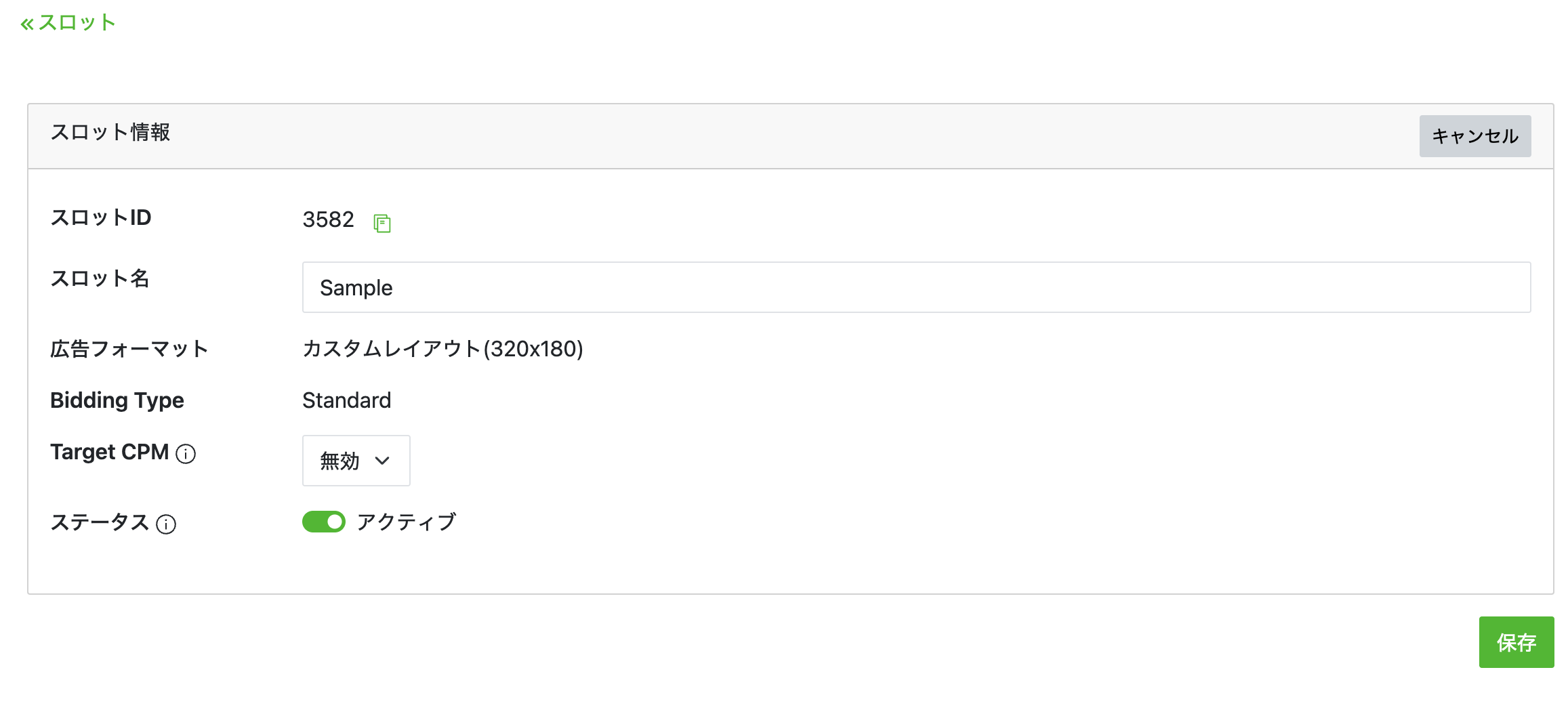Click the Standard bidding type value
The image size is (1568, 714).
pyautogui.click(x=347, y=400)
